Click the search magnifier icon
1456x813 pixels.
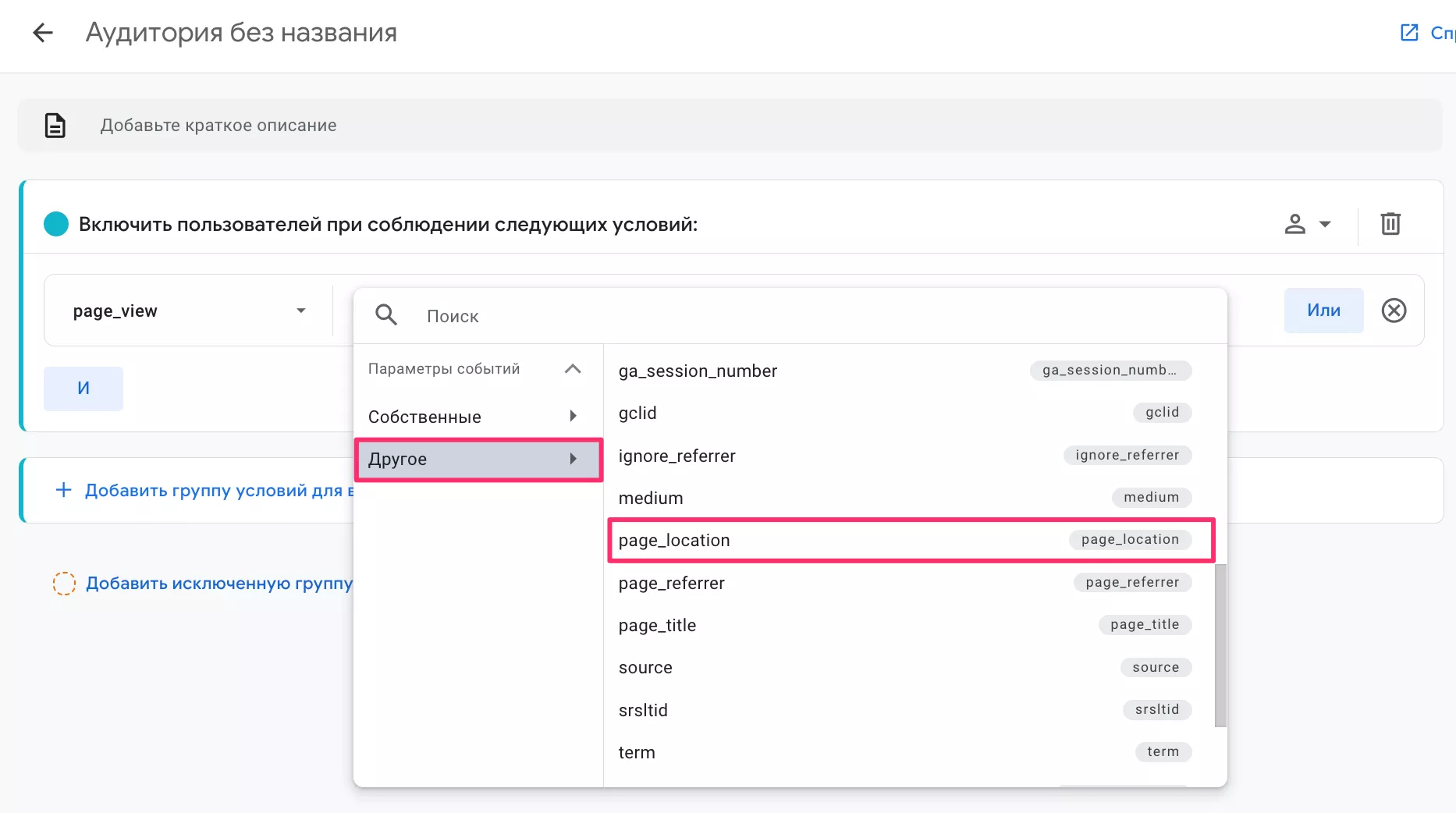(x=386, y=315)
